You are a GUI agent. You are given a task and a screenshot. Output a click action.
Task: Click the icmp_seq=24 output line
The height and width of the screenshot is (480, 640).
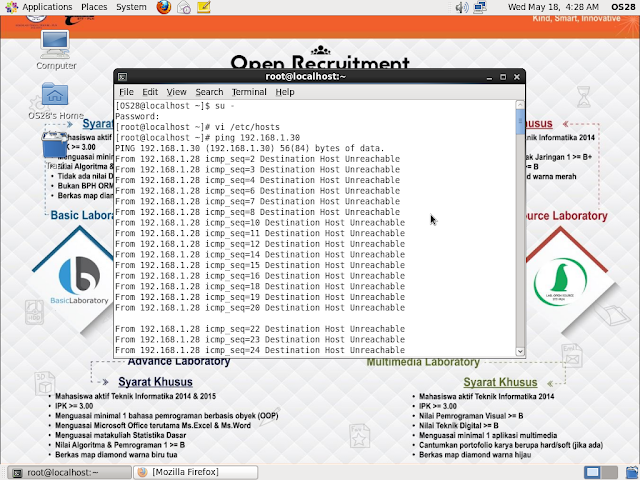click(x=260, y=350)
